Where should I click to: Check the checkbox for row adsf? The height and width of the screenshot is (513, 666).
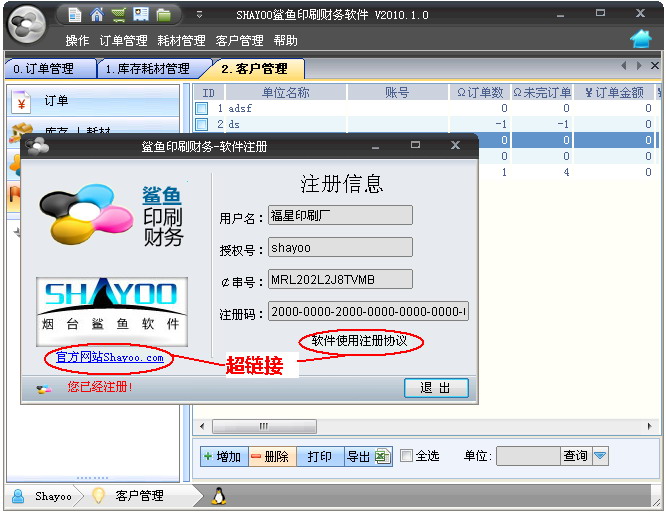tap(202, 108)
